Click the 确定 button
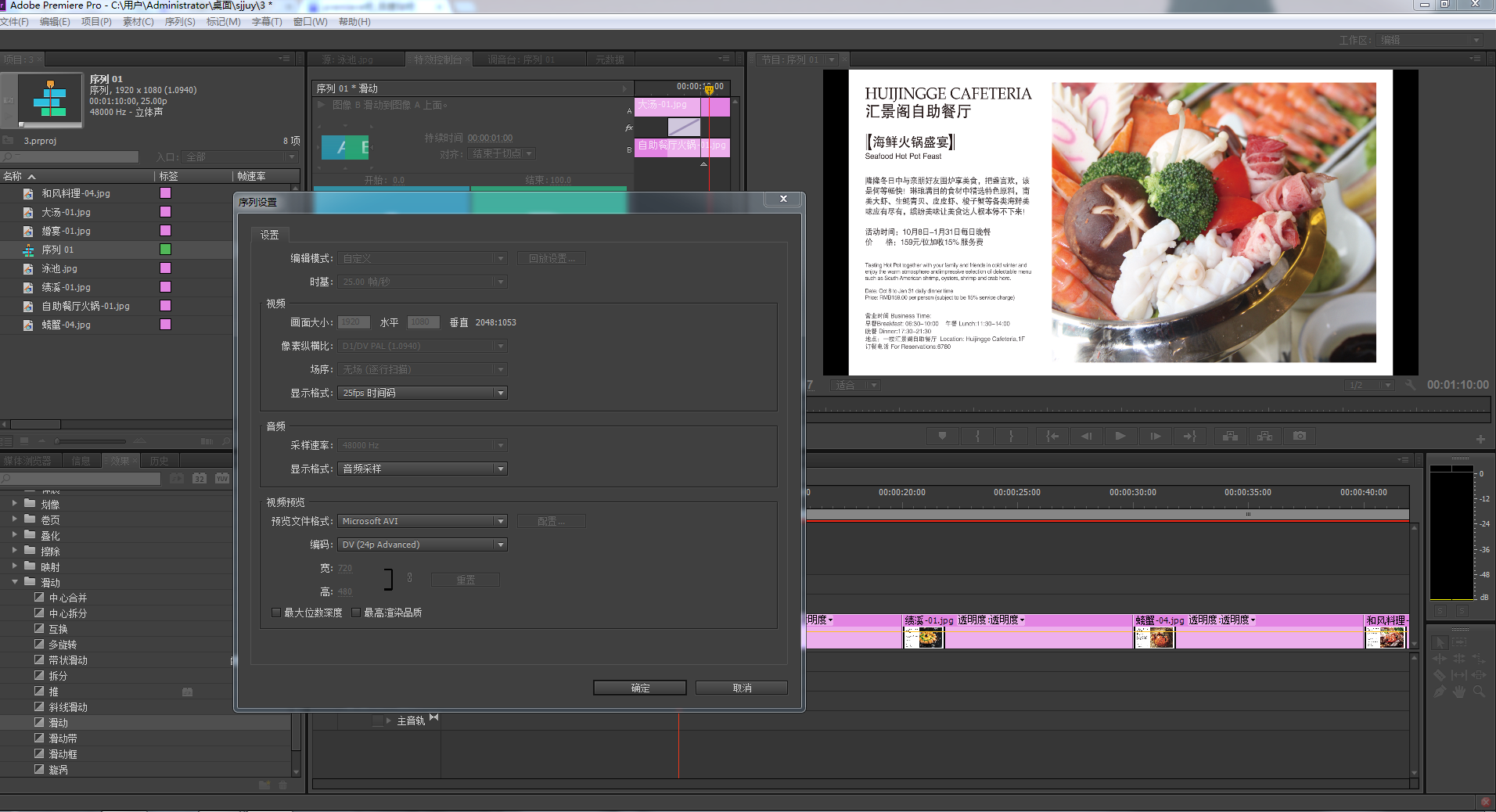Screen dimensions: 1496x812 click(x=639, y=688)
